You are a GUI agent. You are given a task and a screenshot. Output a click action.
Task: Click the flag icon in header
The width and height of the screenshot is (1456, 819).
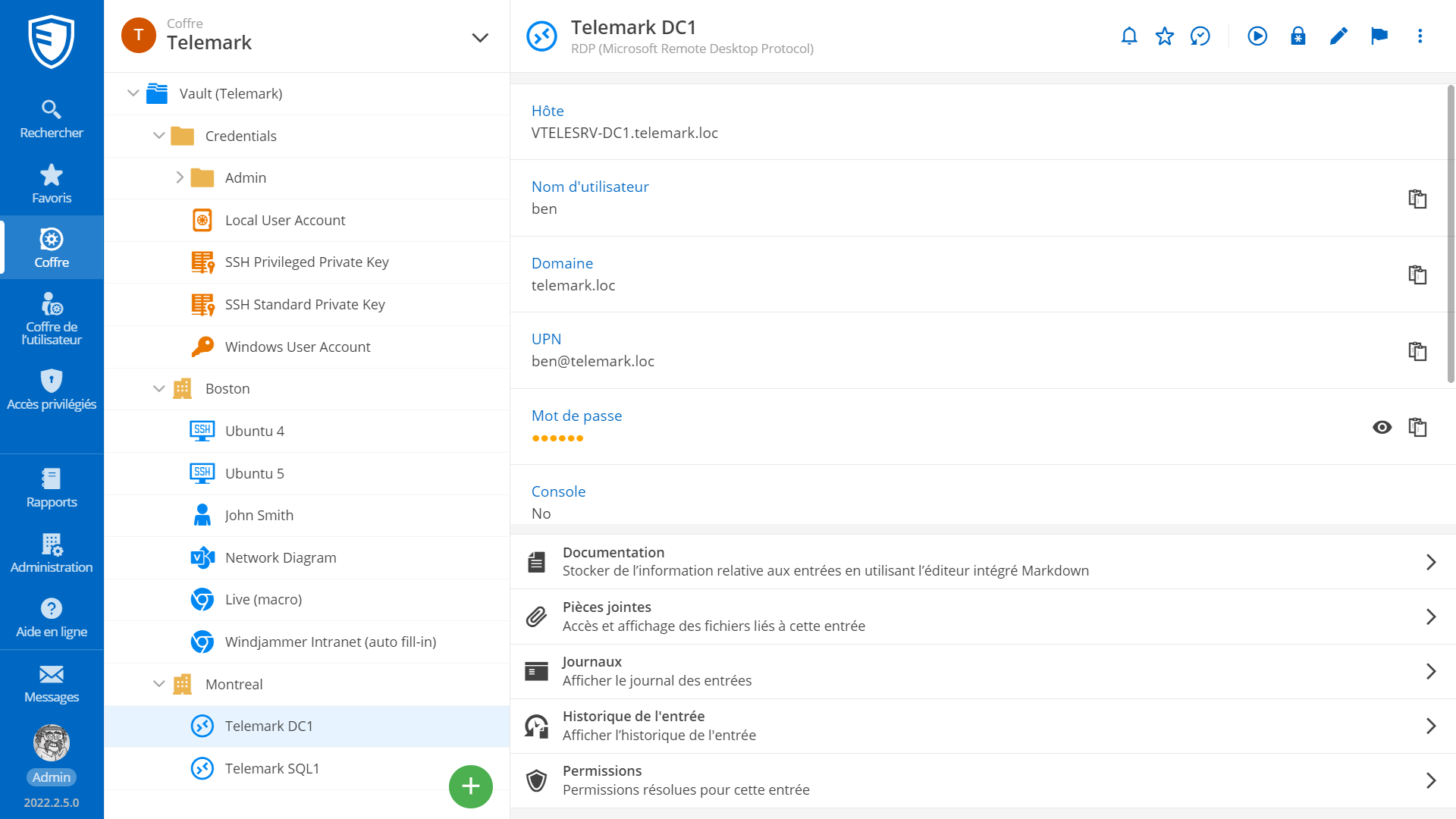(x=1379, y=36)
